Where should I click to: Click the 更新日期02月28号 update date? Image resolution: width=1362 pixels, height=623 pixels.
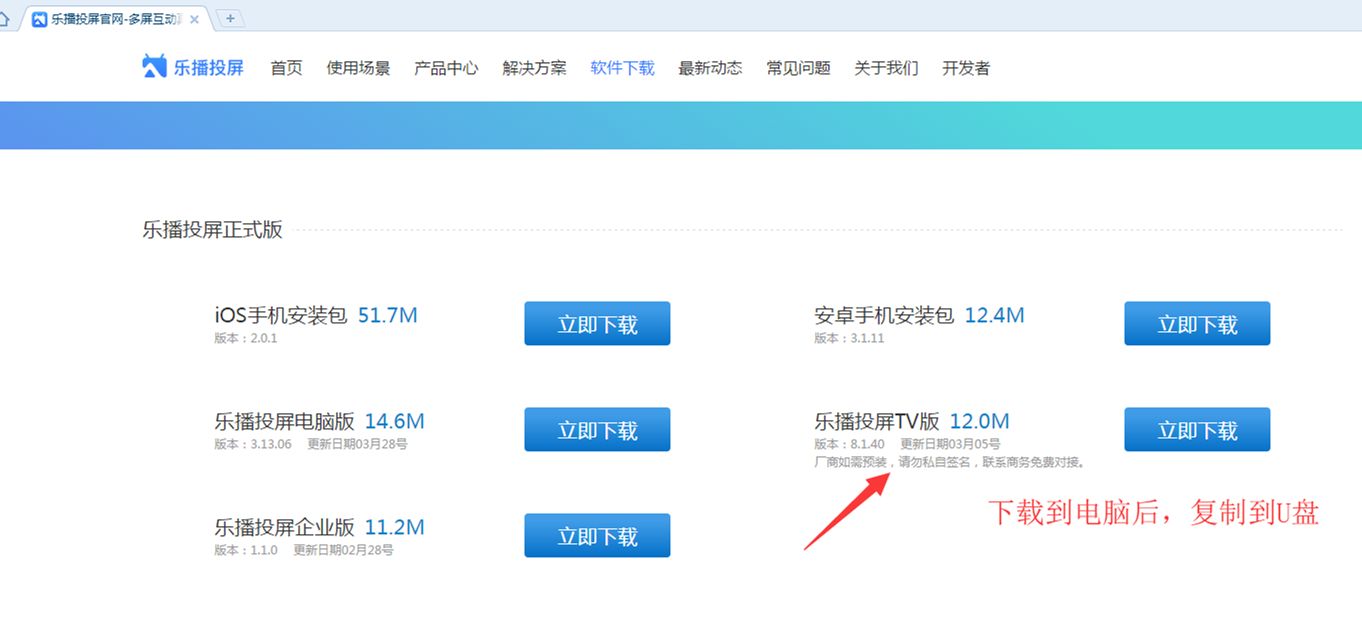coord(343,550)
